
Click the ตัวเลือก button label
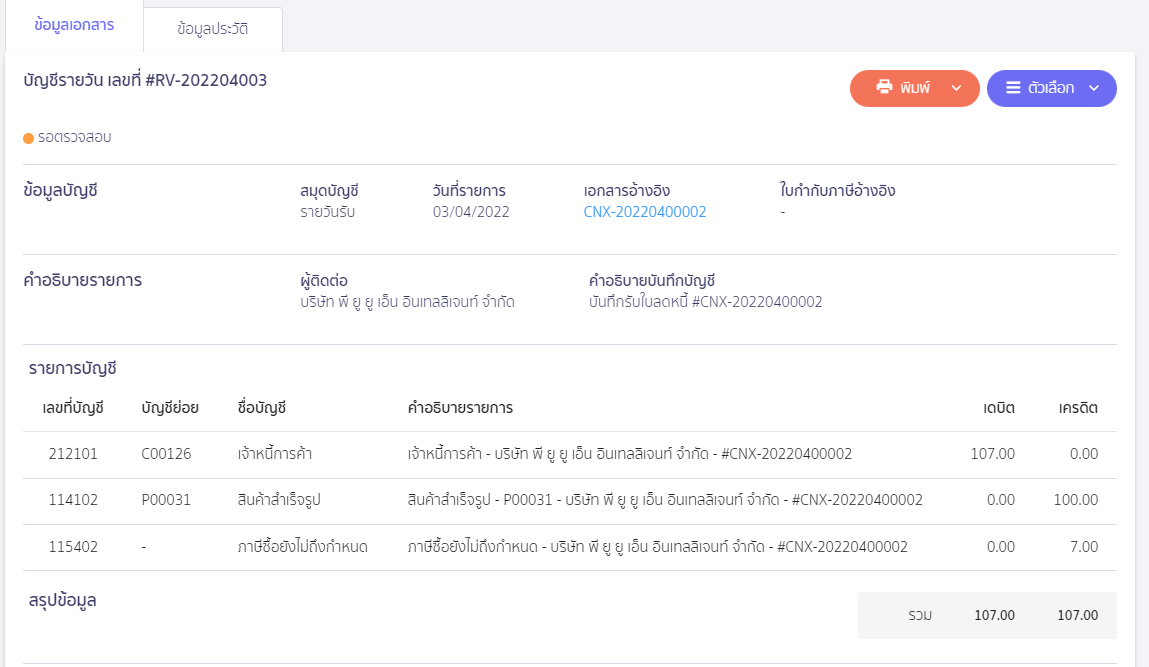click(1051, 88)
